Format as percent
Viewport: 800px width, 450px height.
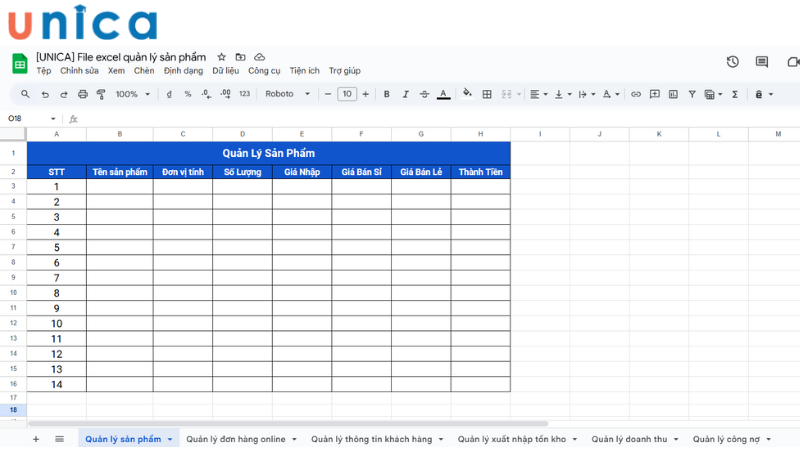coord(188,94)
